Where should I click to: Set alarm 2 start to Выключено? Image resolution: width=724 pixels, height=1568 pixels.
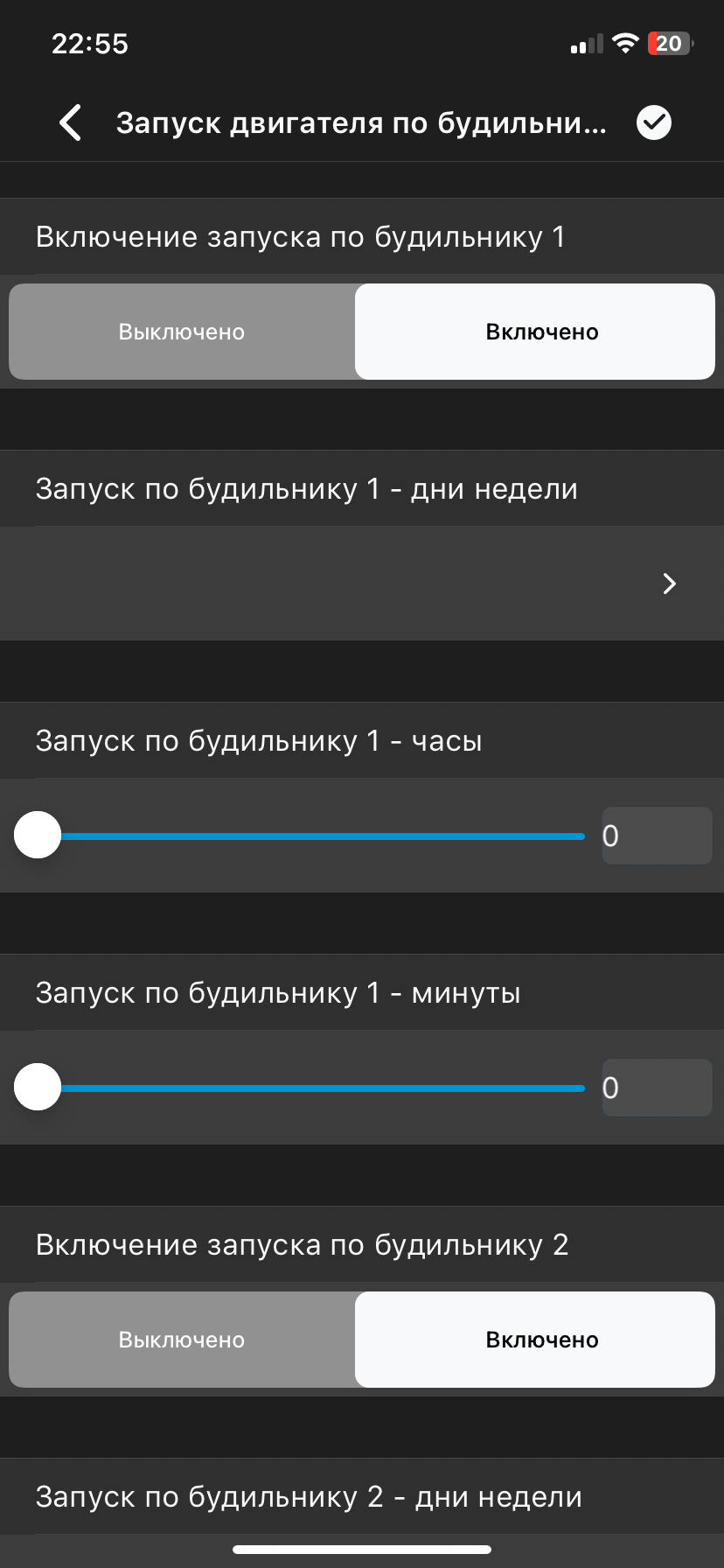tap(182, 1340)
